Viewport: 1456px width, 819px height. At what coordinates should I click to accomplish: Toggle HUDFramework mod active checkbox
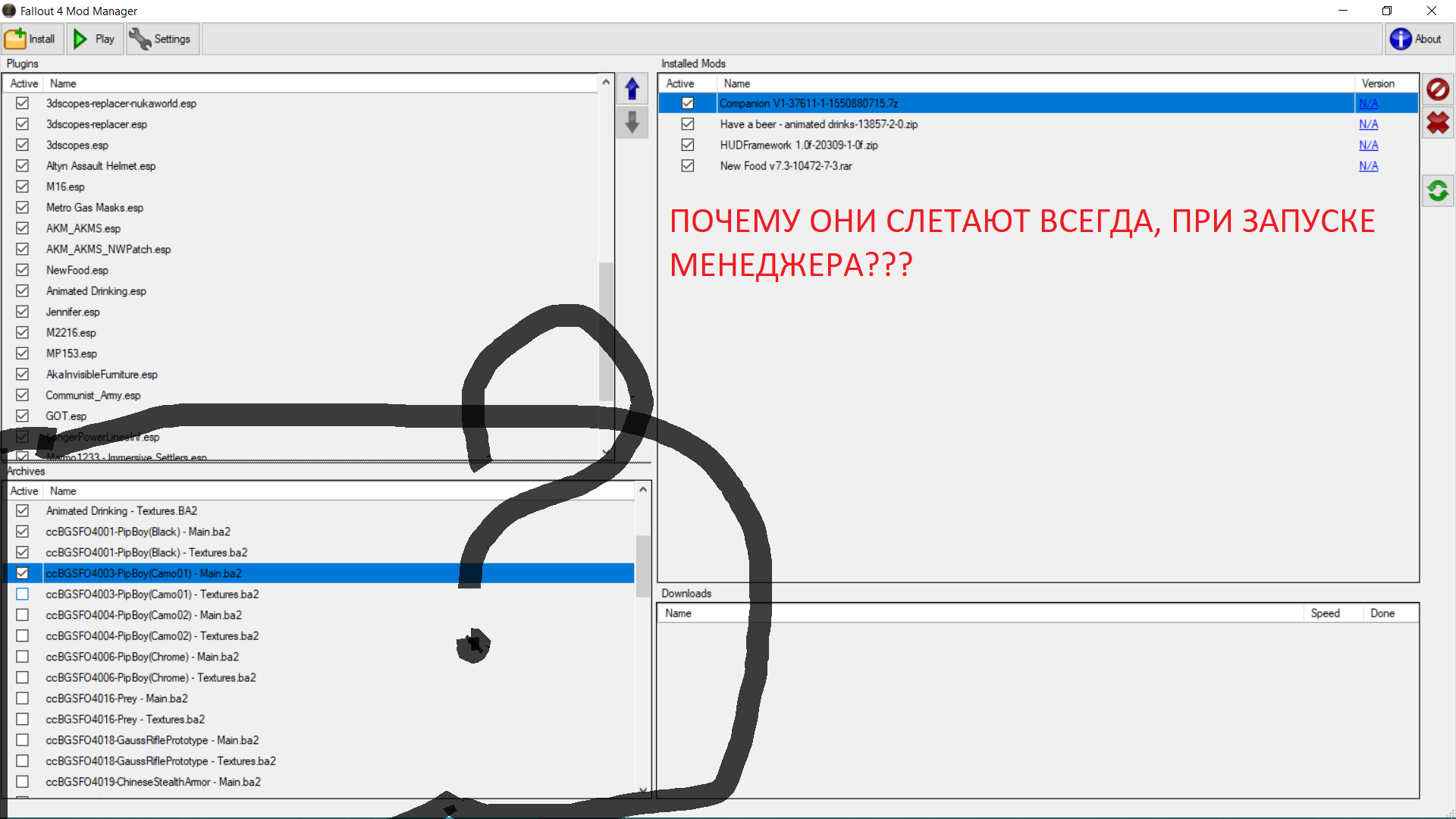click(688, 145)
